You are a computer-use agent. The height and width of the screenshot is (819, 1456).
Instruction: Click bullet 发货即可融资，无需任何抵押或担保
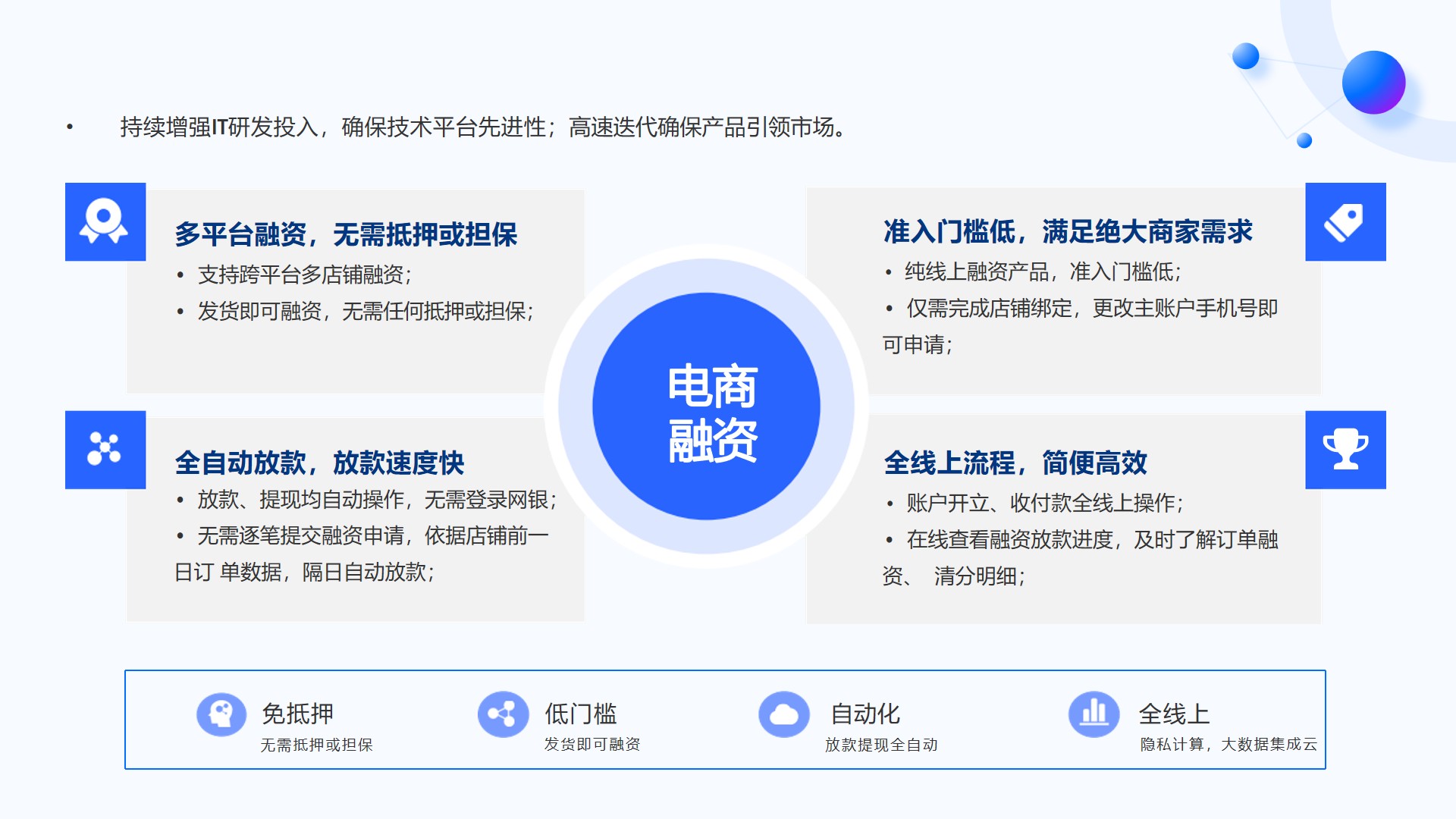(366, 311)
